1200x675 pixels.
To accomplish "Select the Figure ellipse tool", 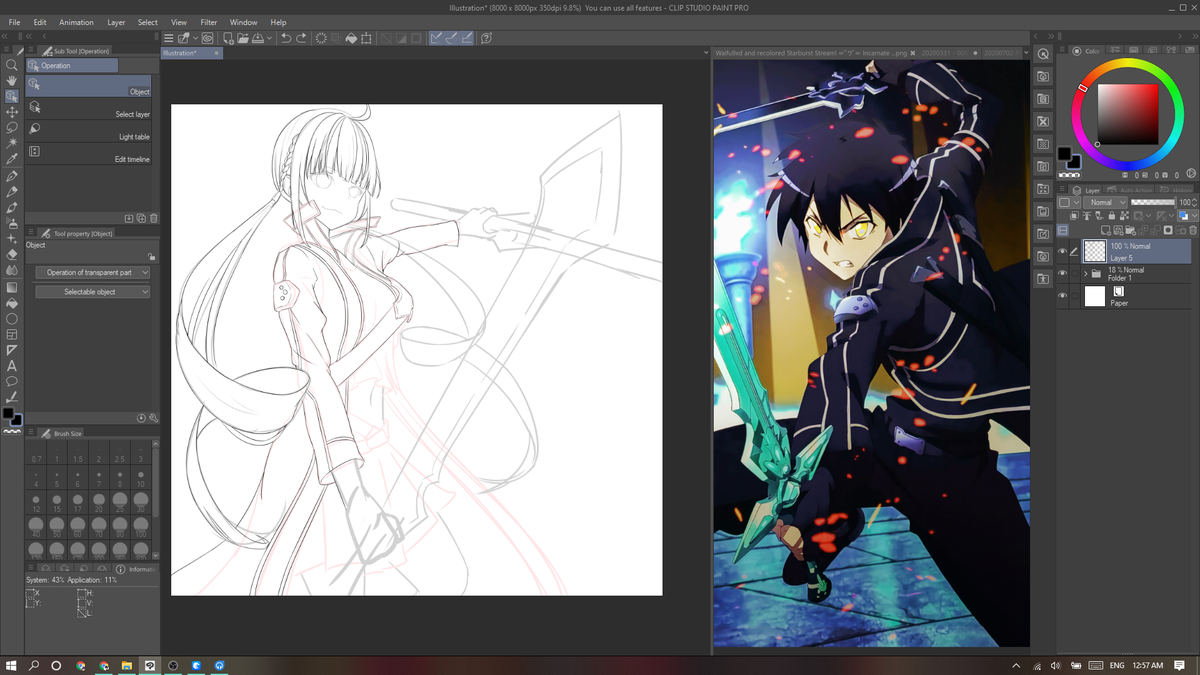I will pos(12,319).
